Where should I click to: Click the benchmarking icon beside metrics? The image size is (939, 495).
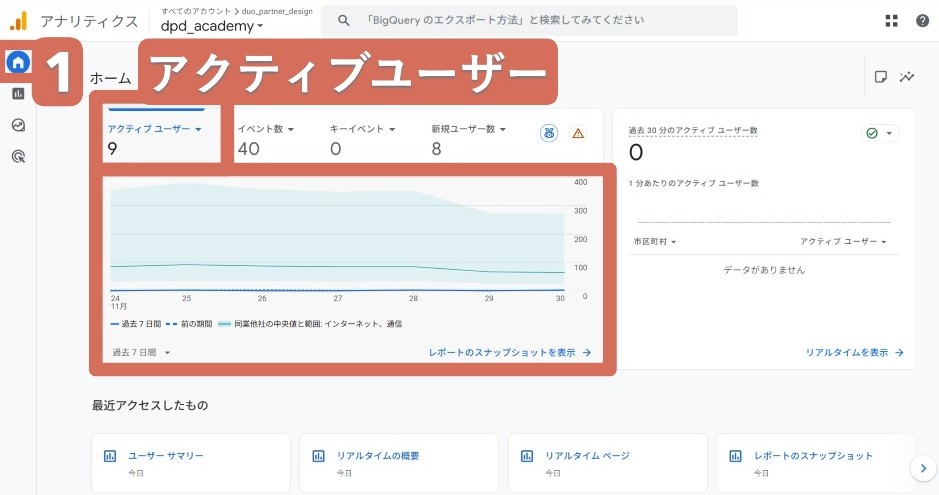pos(549,133)
